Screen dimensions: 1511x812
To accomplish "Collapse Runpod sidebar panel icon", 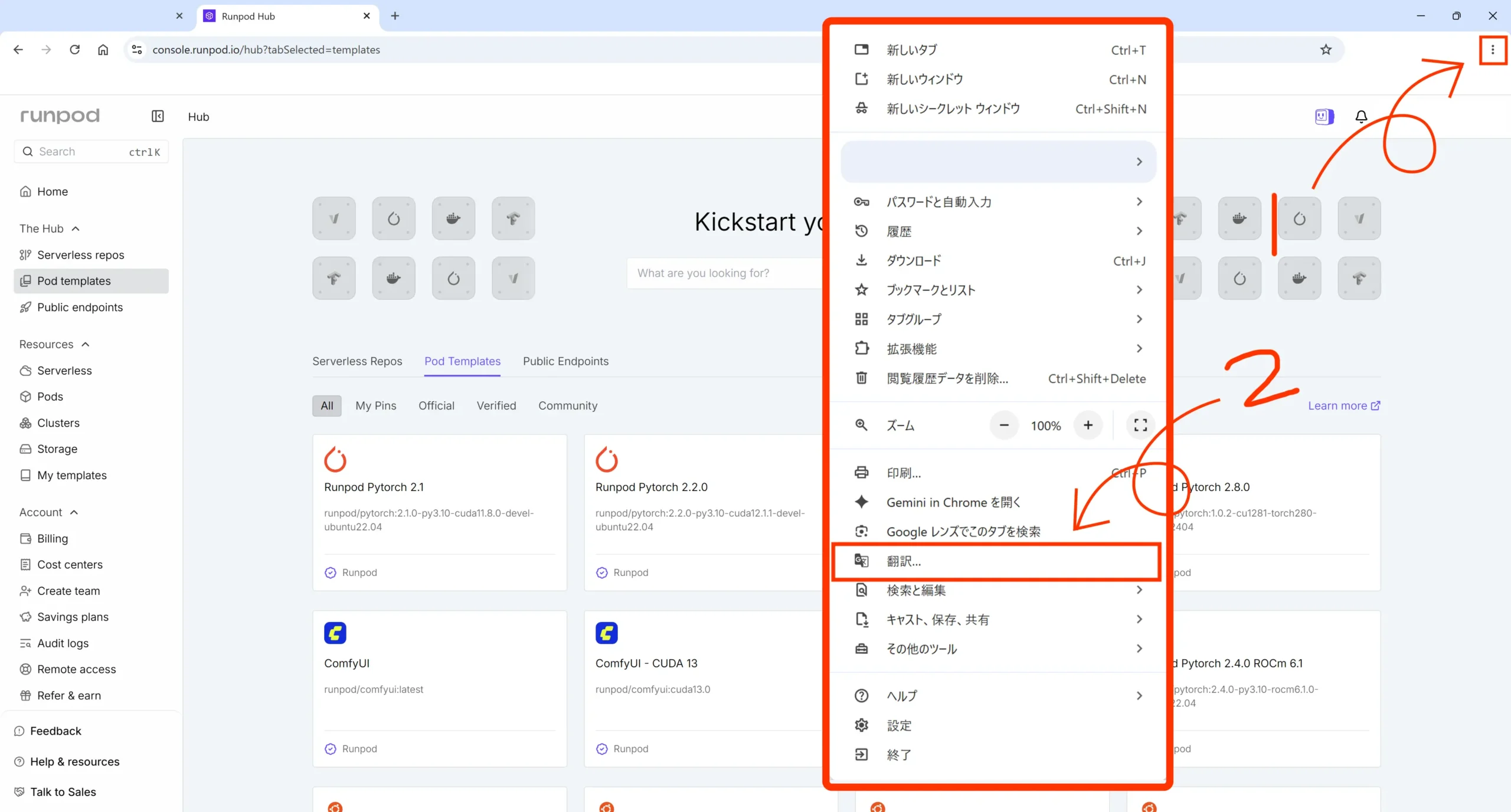I will (158, 116).
